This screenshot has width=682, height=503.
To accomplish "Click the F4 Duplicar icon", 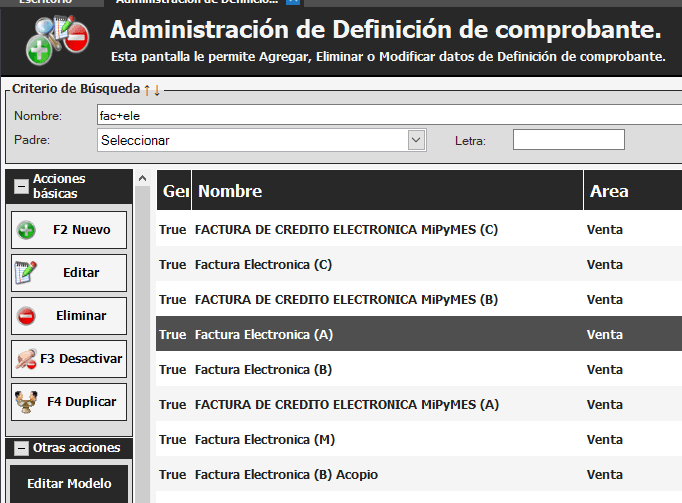I will pyautogui.click(x=27, y=402).
